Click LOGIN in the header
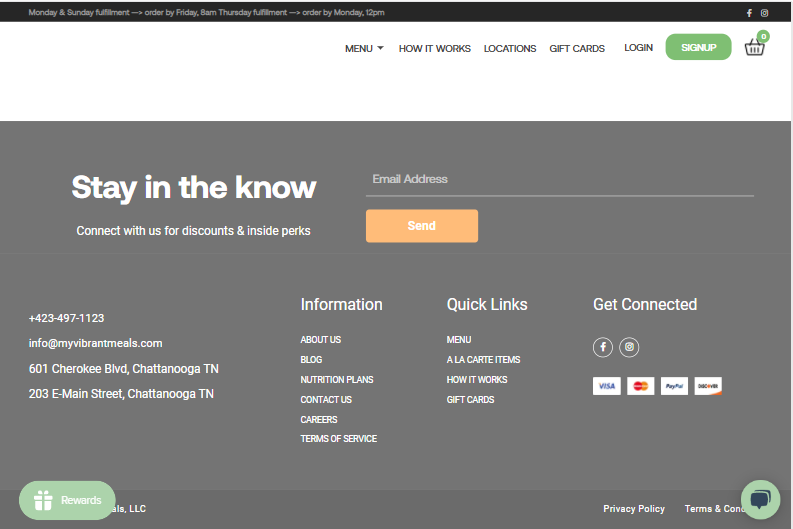Image resolution: width=793 pixels, height=529 pixels. 638,48
